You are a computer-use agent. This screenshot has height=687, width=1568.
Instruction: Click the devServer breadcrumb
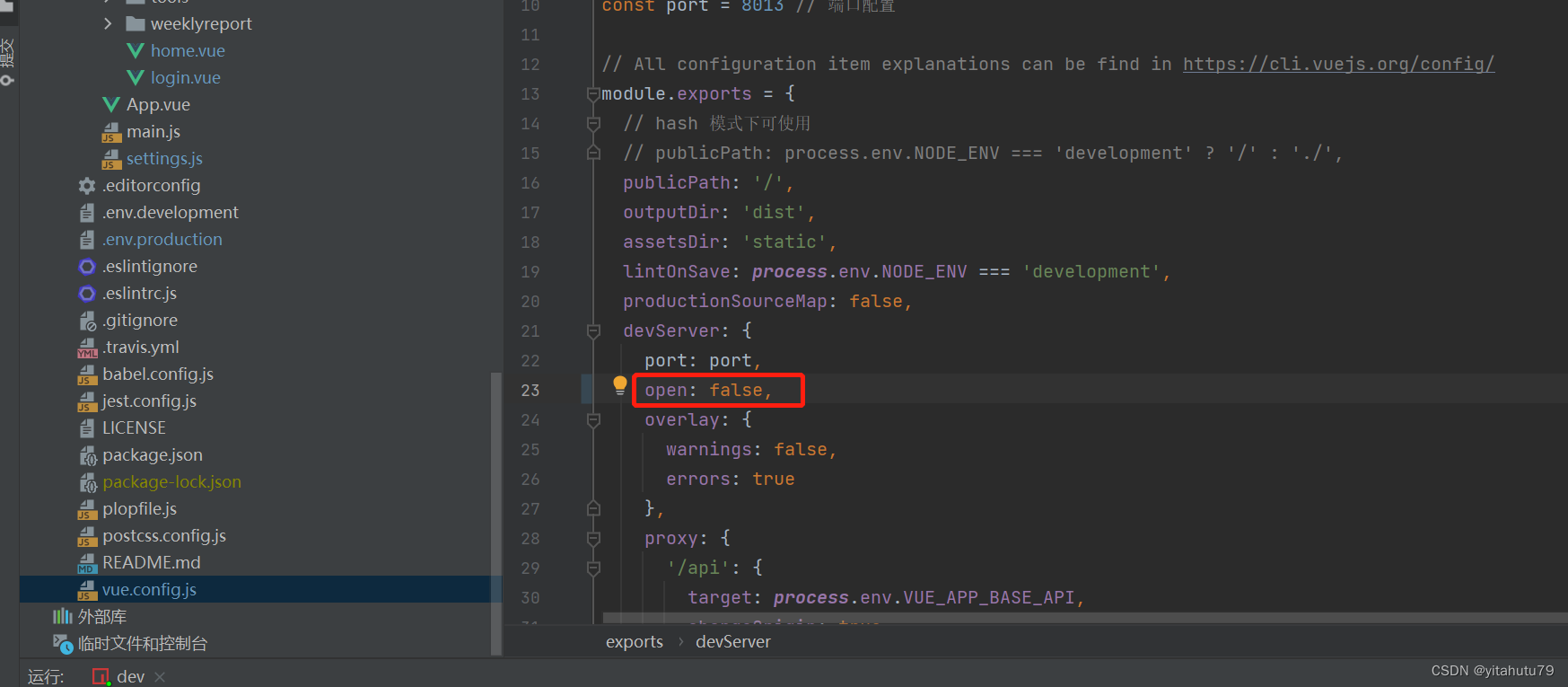tap(732, 641)
